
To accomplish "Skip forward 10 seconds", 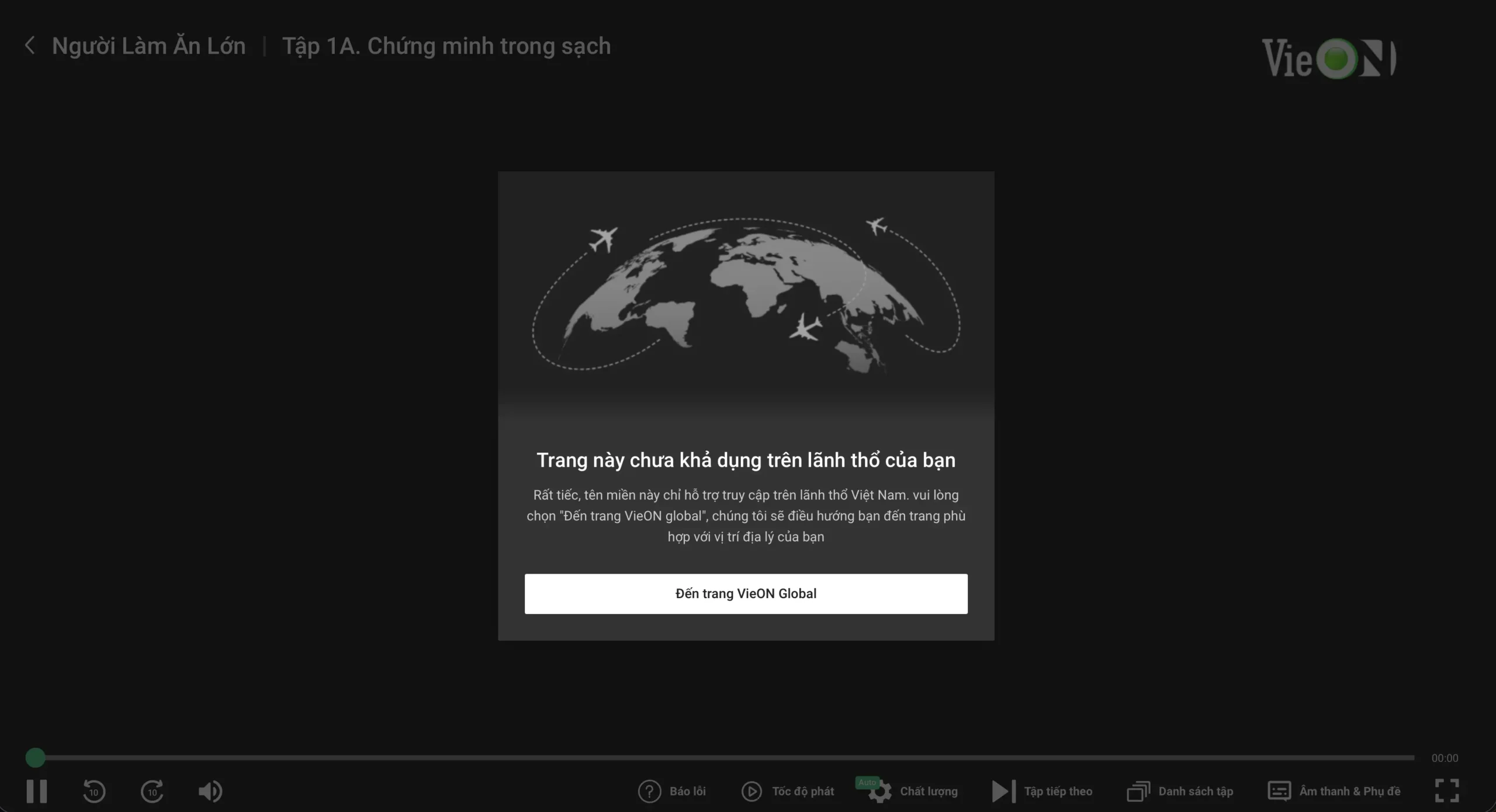I will coord(152,791).
